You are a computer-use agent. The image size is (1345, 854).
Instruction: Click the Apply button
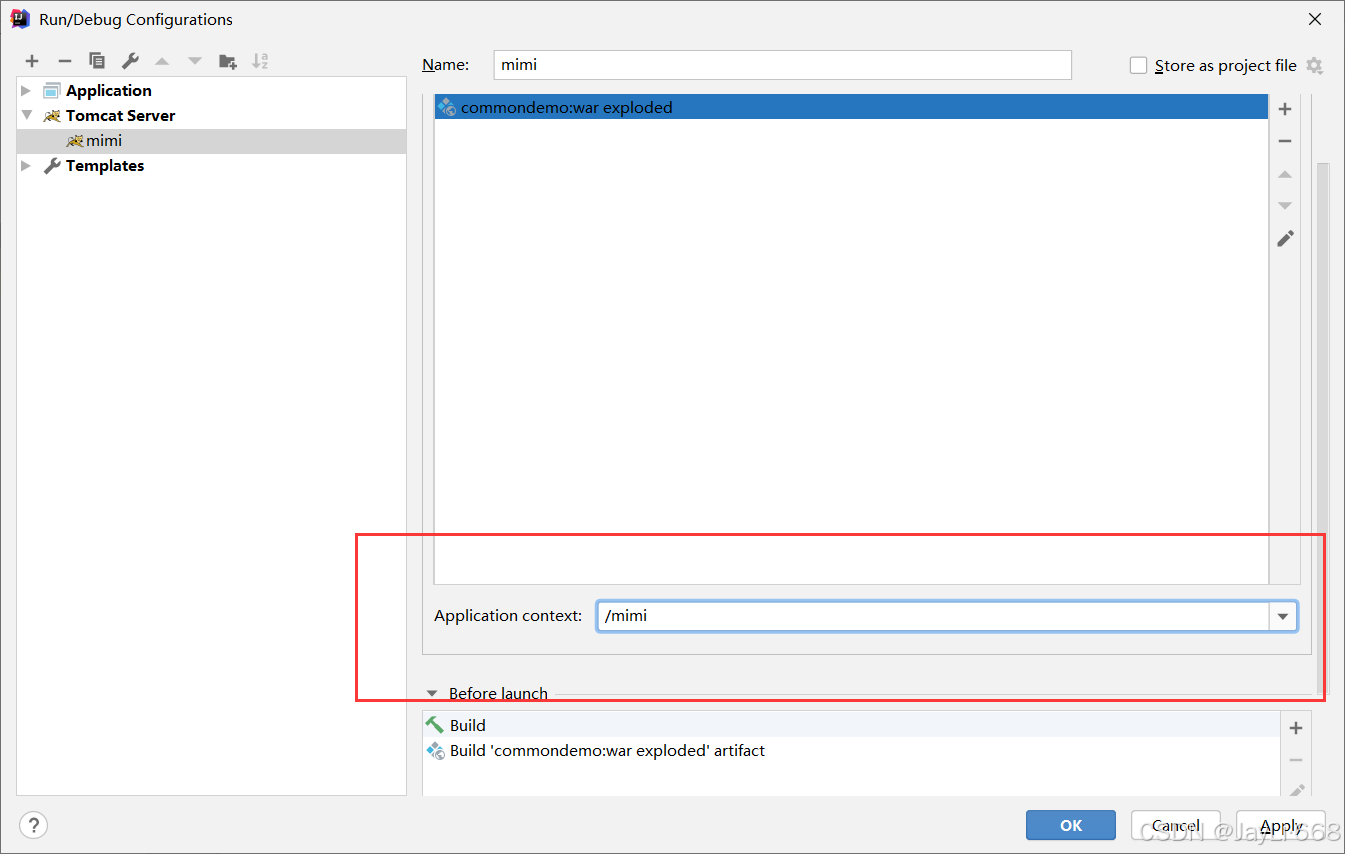(1281, 825)
